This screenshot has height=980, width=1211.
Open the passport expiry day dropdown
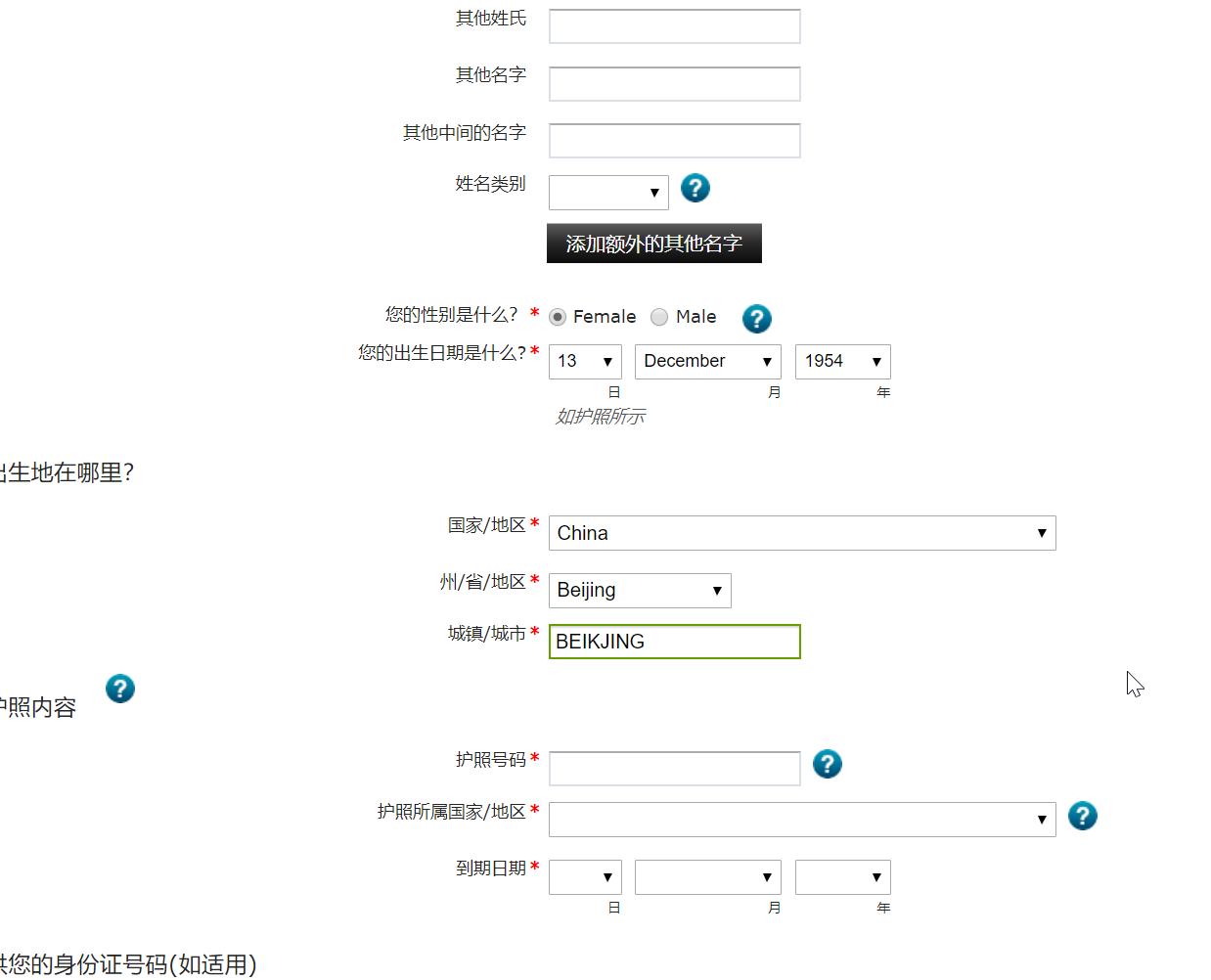[584, 876]
